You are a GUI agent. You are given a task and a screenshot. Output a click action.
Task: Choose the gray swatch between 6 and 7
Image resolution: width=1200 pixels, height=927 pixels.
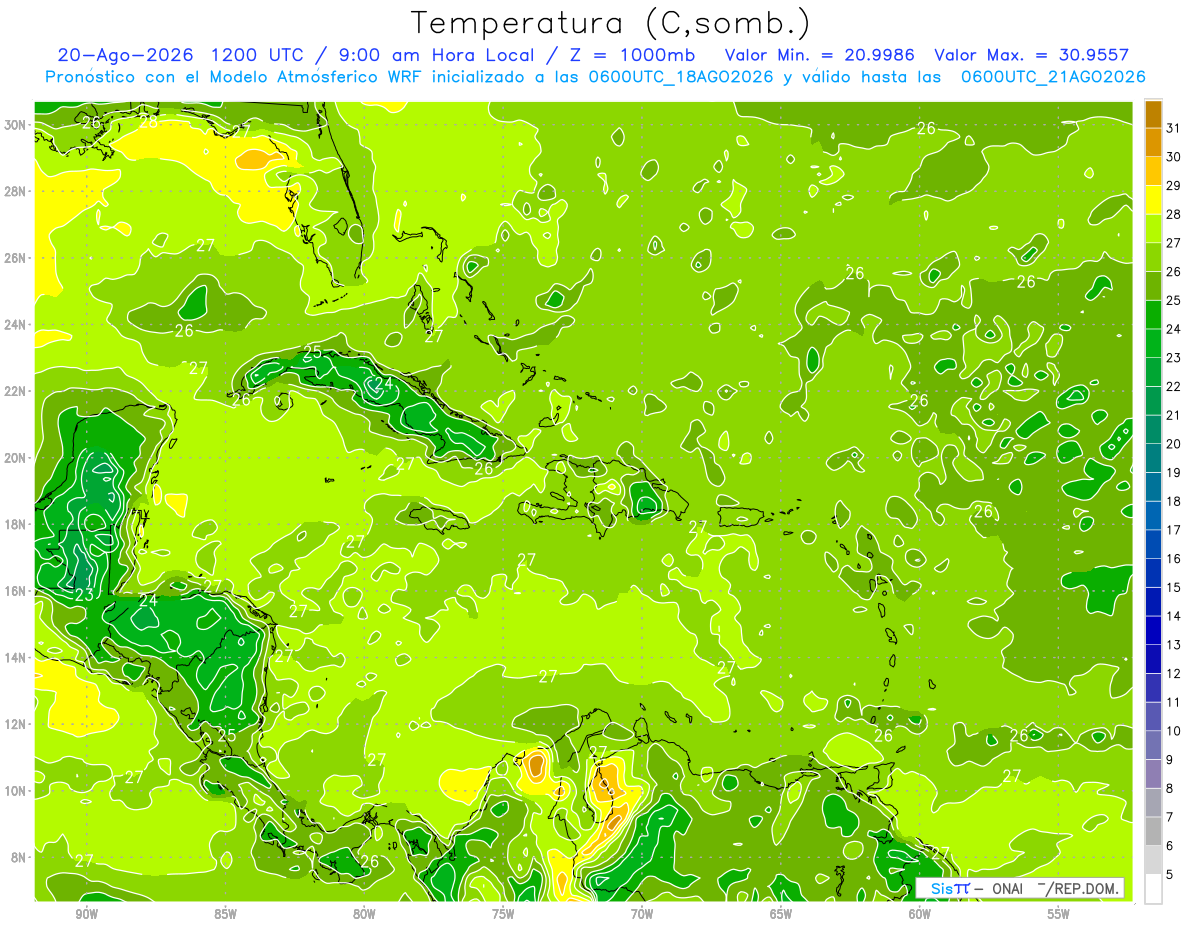(1153, 831)
